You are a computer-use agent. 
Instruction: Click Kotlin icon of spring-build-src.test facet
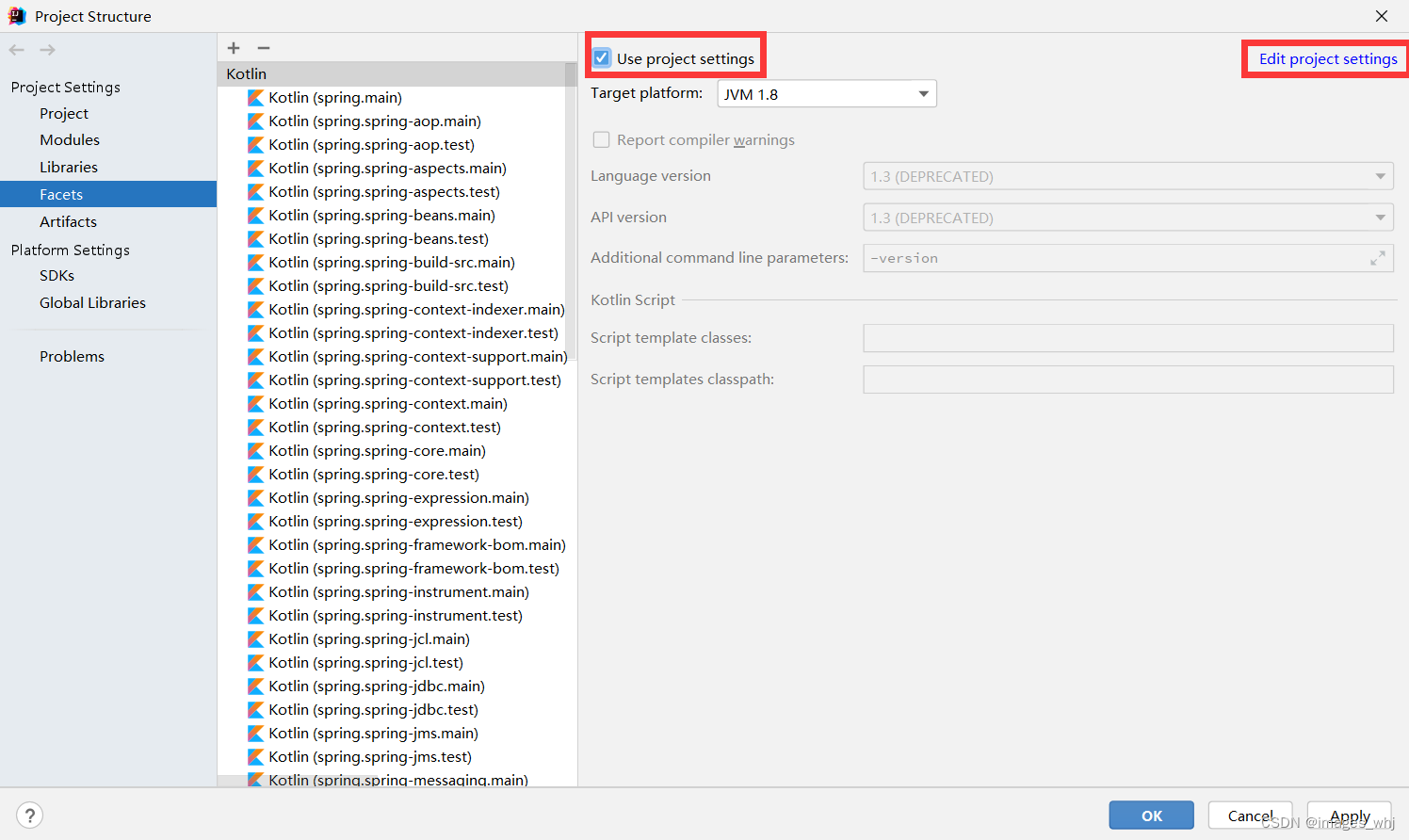point(255,286)
